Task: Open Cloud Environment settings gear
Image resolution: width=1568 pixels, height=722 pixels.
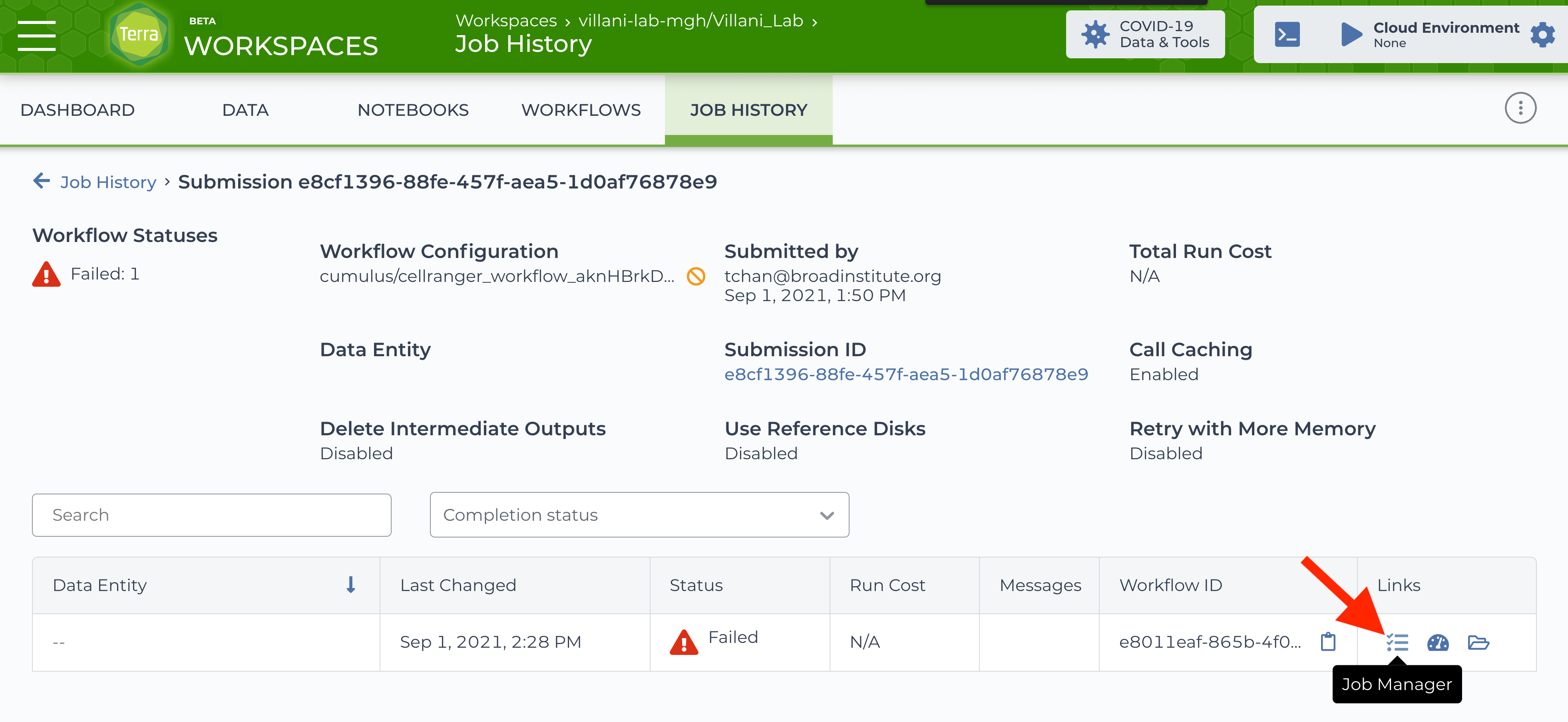Action: (x=1542, y=35)
